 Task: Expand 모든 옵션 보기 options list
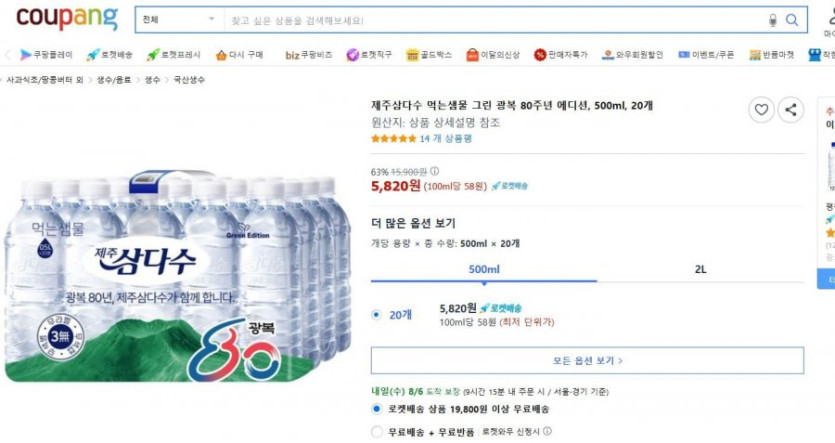(587, 360)
